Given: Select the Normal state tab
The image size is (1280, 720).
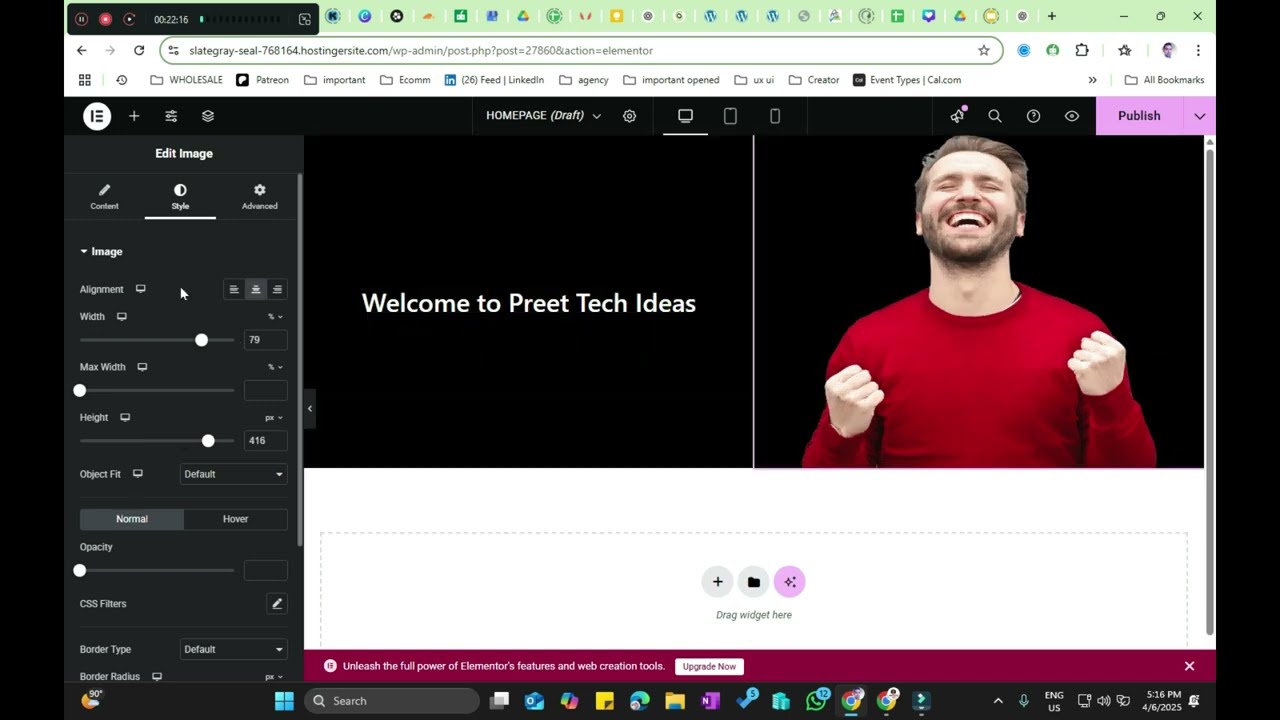Looking at the screenshot, I should tap(132, 519).
